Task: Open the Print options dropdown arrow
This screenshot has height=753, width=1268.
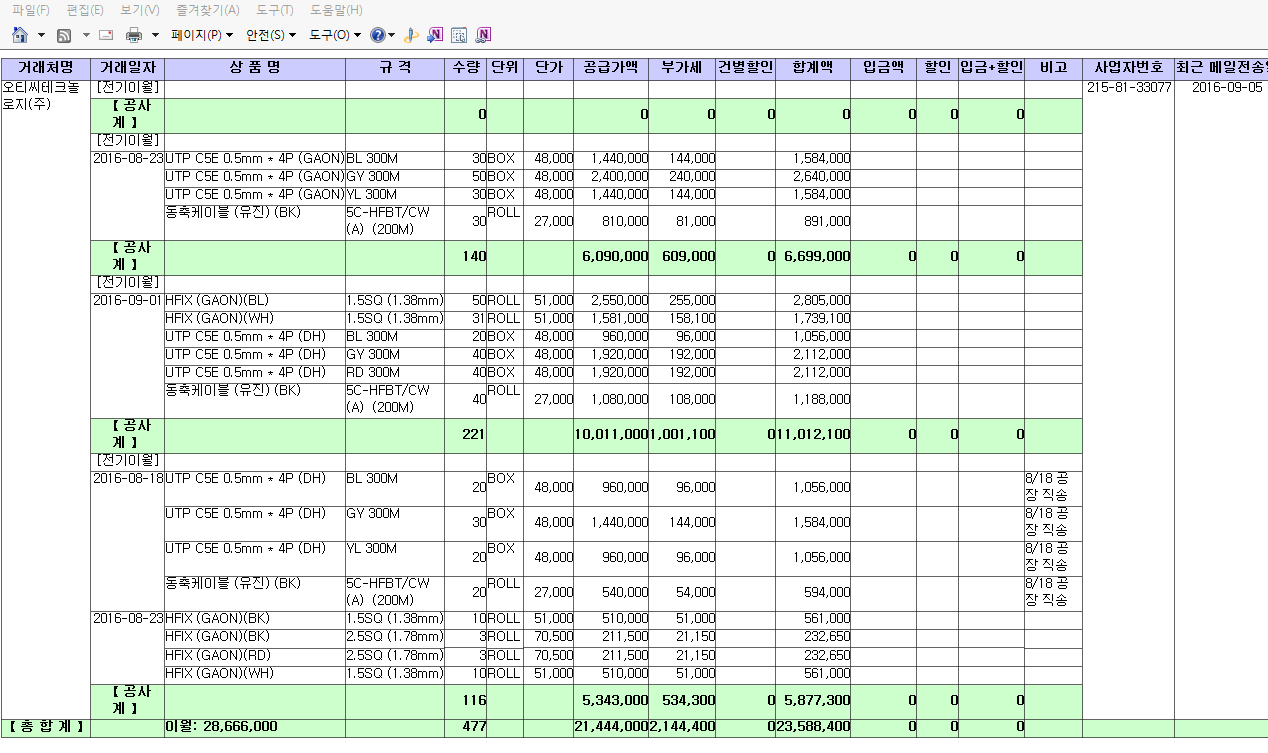Action: (155, 35)
